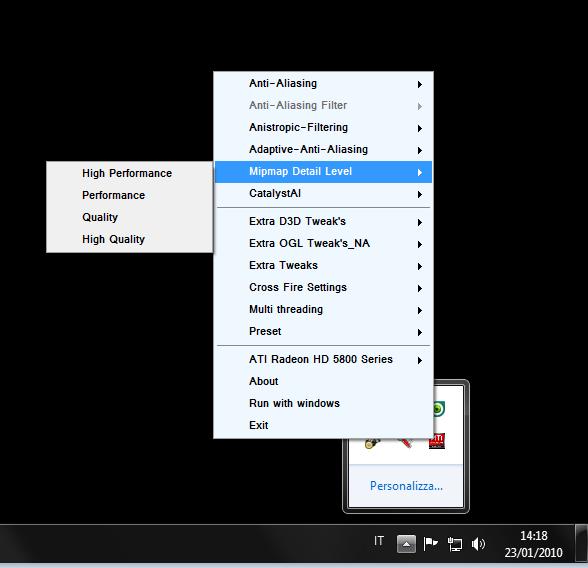588x568 pixels.
Task: Expand the Adaptive-Anti-Aliasing submenu
Action: point(323,150)
